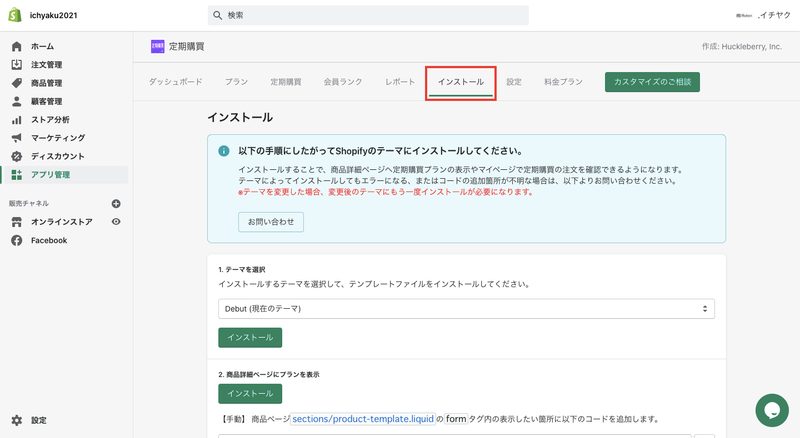Viewport: 800px width, 438px height.
Task: Click the Shopify bag logo
Action: click(15, 15)
